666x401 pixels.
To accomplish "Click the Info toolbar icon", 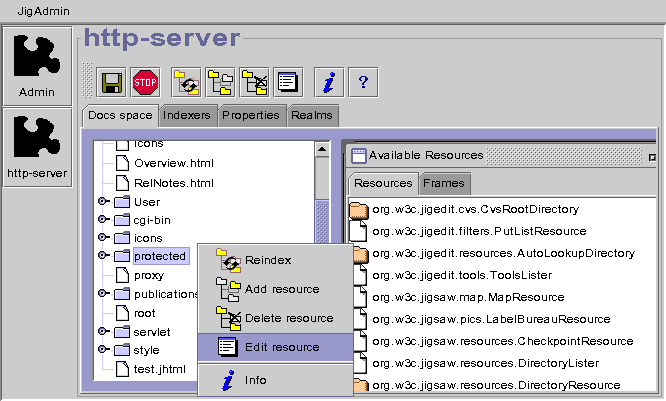I will 329,82.
